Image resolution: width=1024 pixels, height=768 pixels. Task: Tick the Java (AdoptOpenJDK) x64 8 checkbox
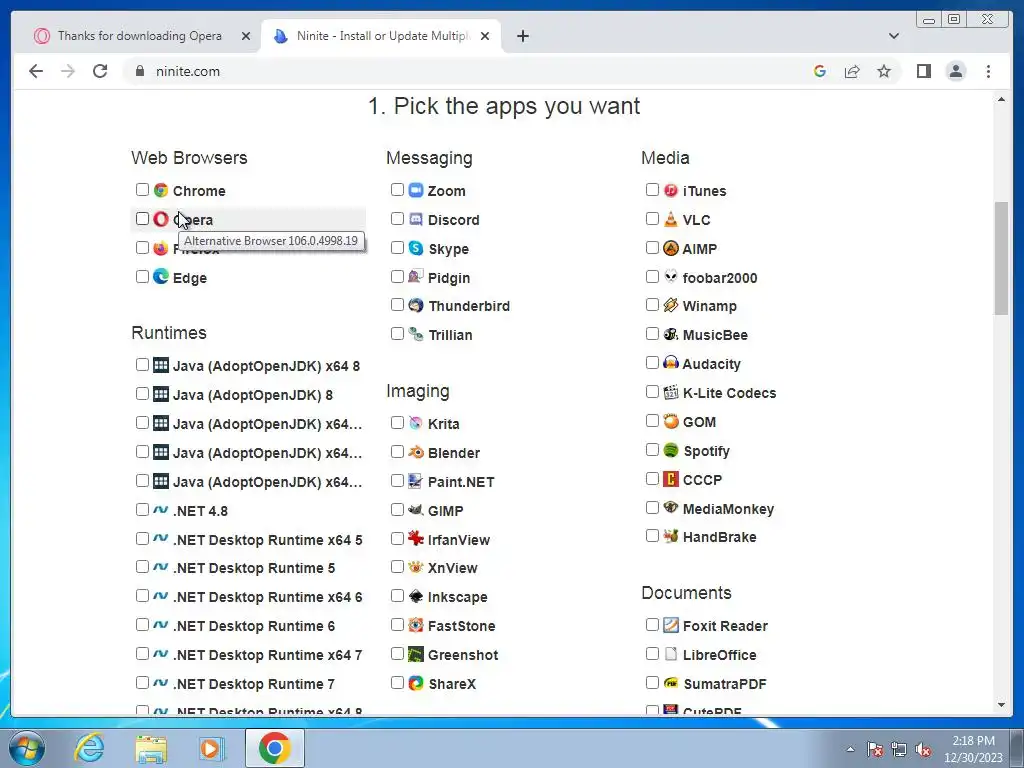[142, 364]
